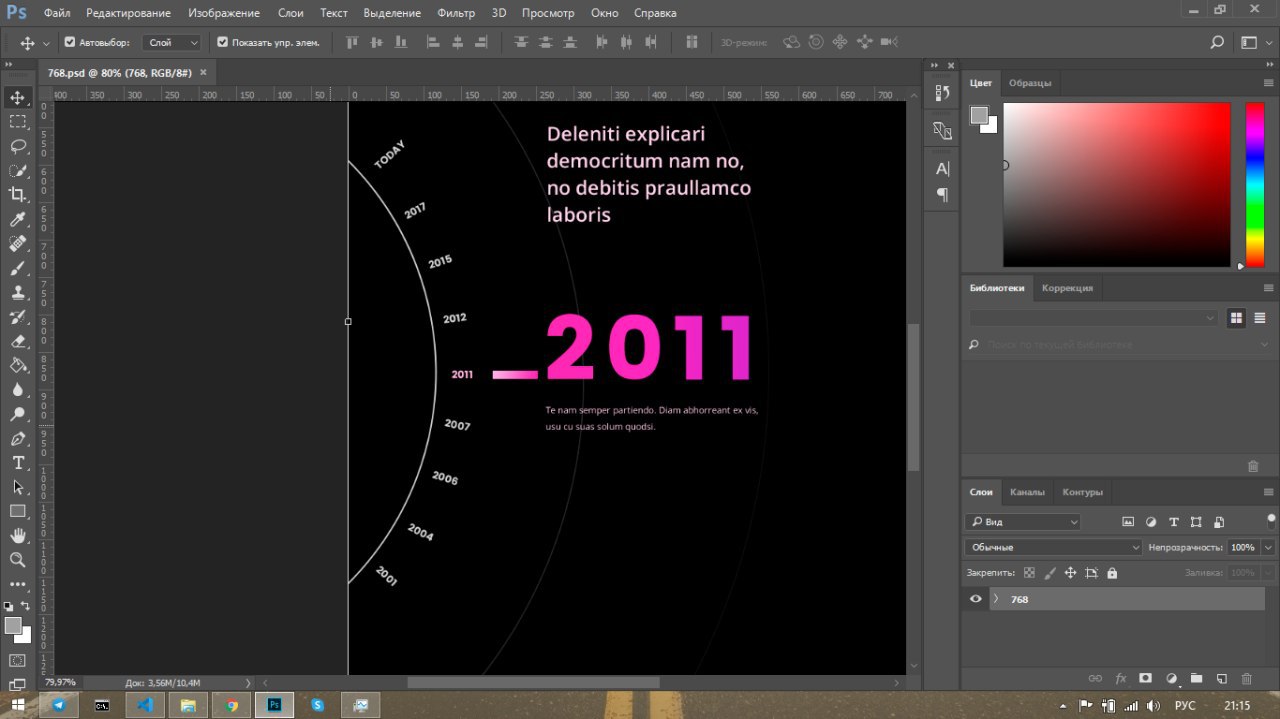Select the Crop tool

[x=17, y=195]
